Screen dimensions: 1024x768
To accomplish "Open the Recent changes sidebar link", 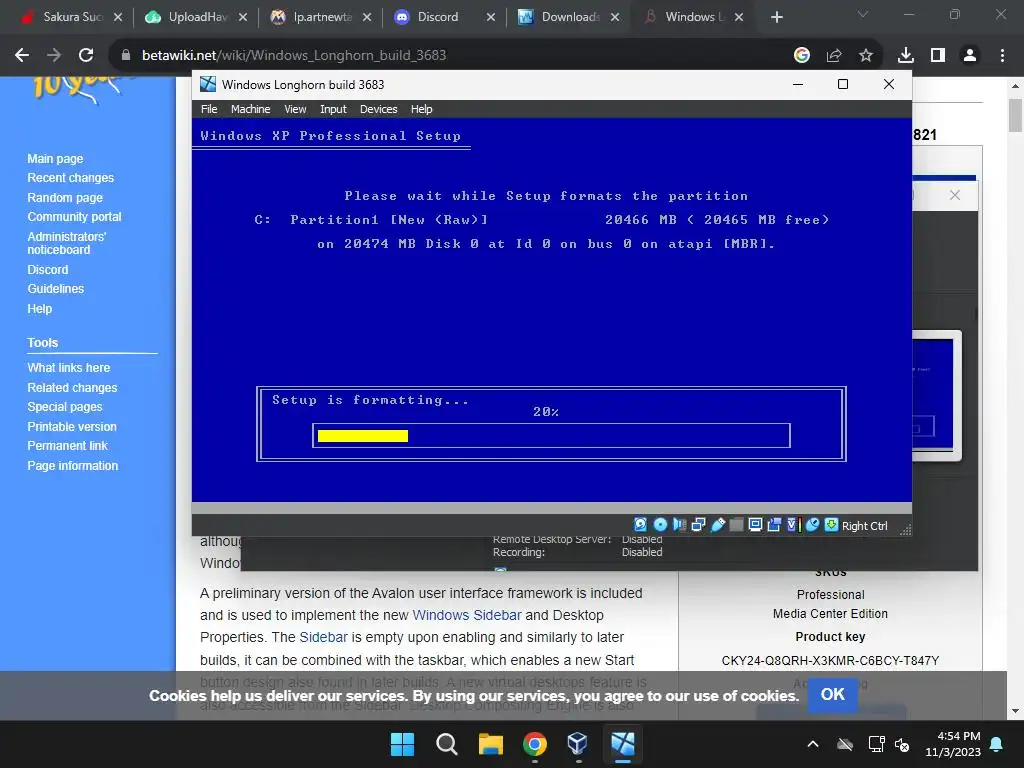I will (71, 178).
